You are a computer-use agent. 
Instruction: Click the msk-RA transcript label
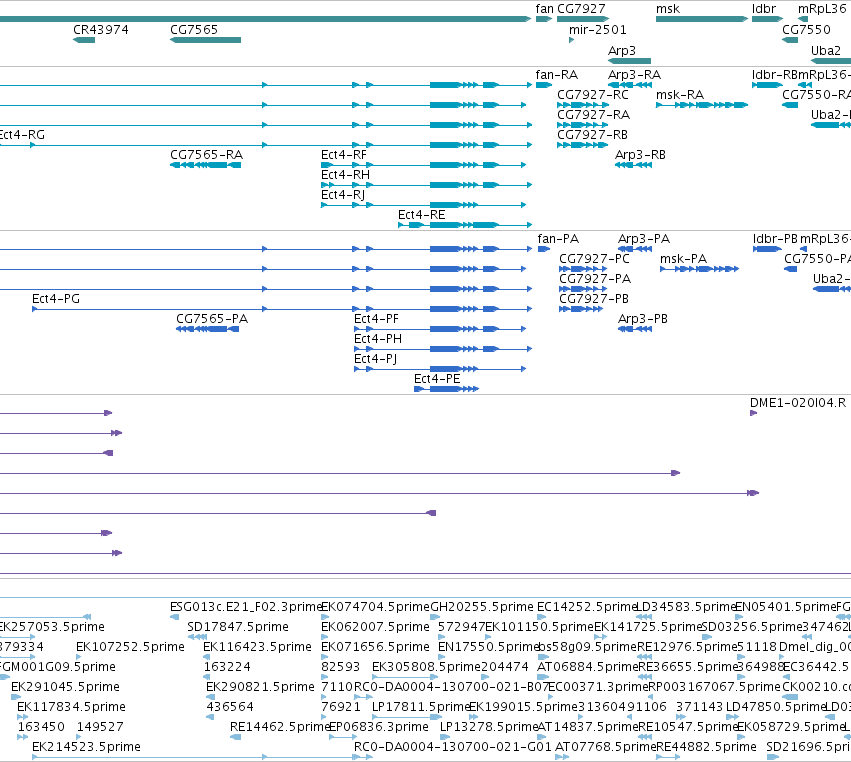[679, 94]
